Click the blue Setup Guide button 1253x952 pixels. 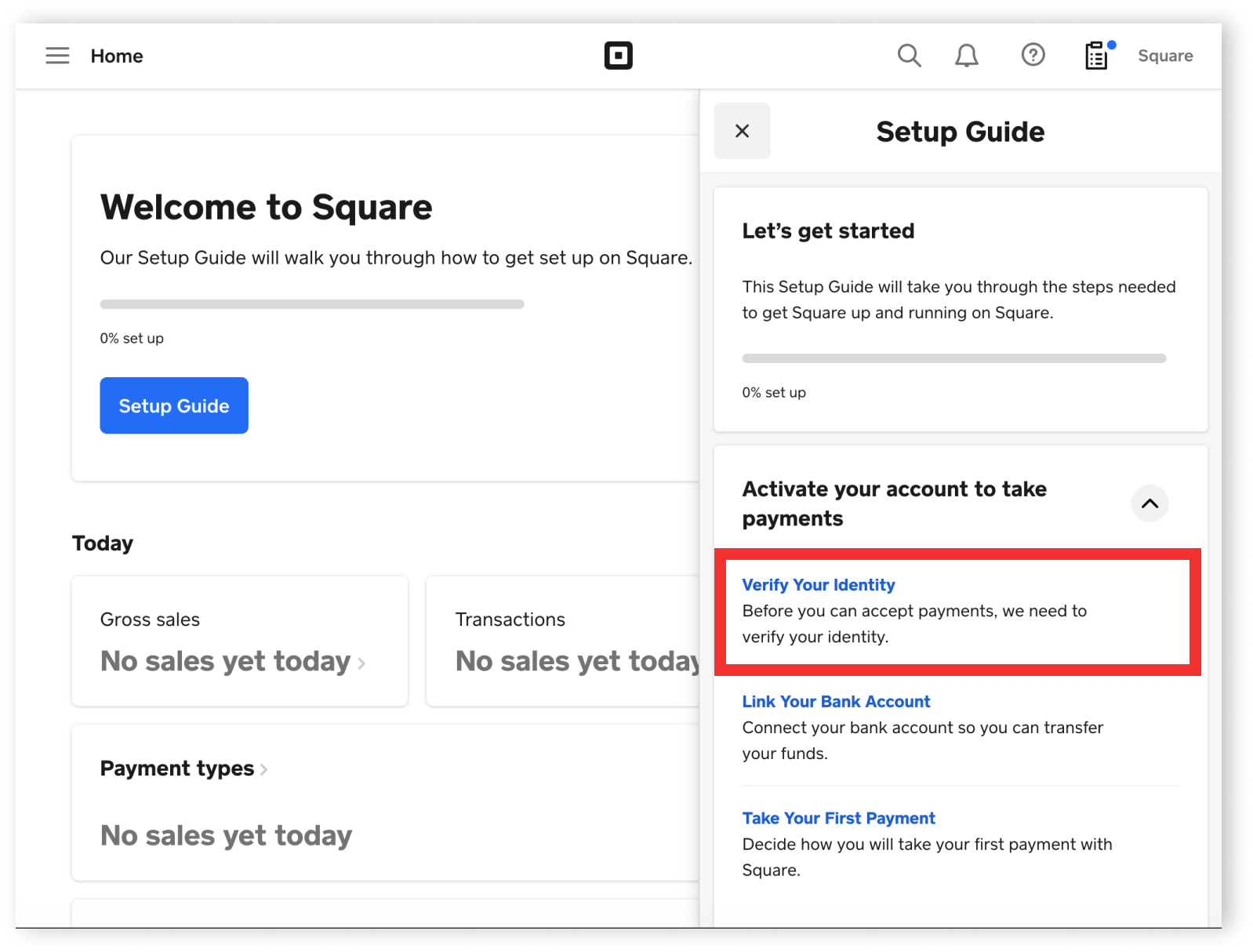pos(174,405)
